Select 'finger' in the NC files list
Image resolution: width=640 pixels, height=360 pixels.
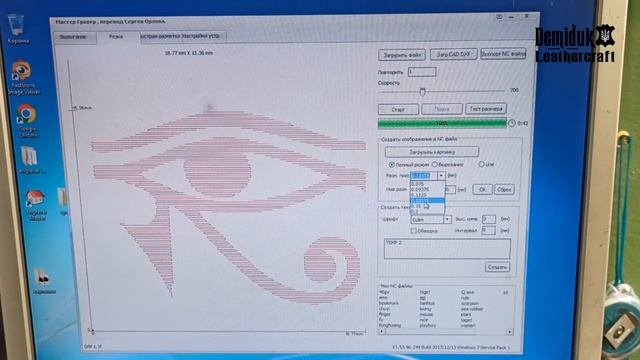[385, 314]
